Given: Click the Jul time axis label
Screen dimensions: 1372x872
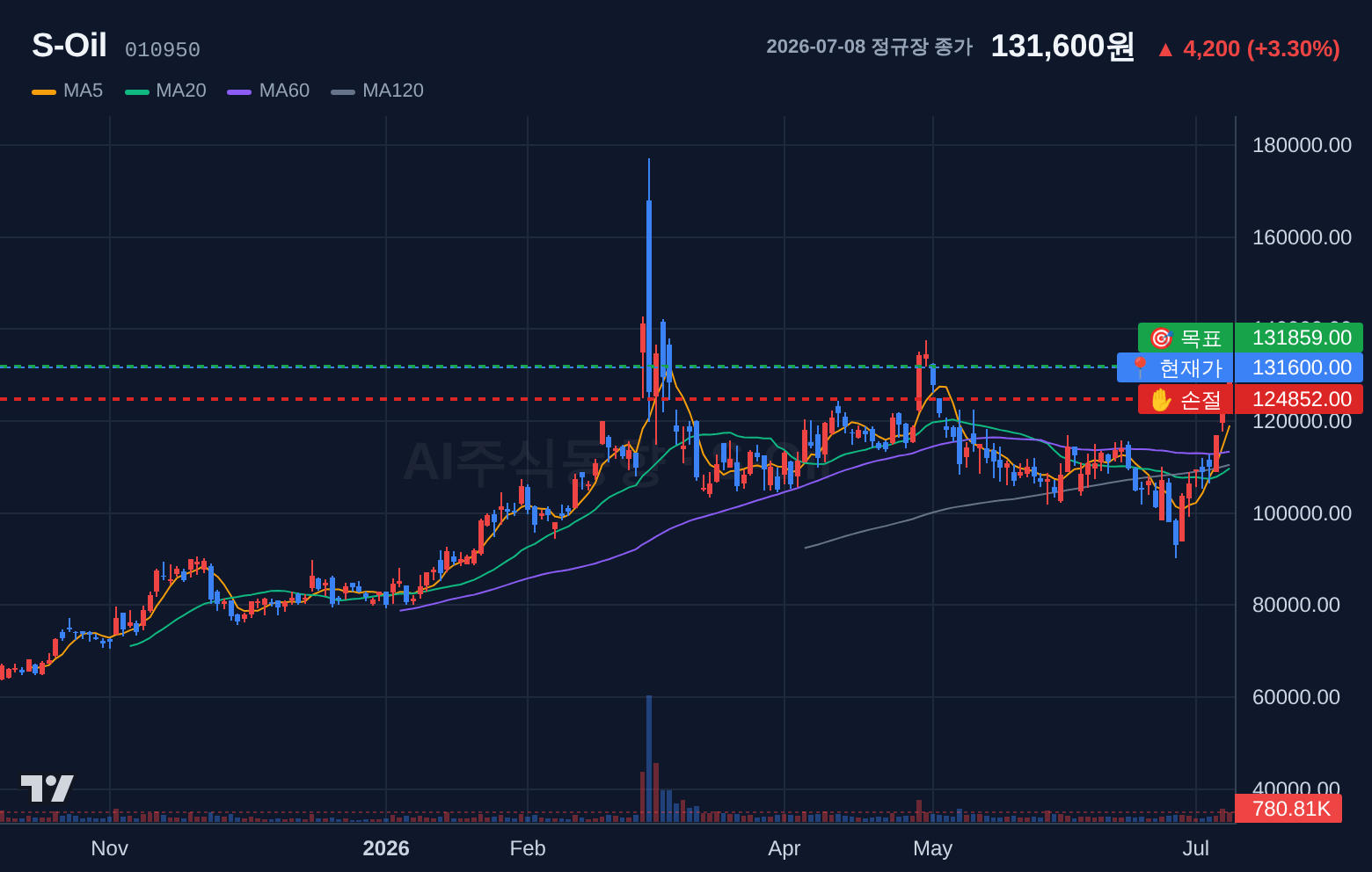Looking at the screenshot, I should click(x=1196, y=848).
